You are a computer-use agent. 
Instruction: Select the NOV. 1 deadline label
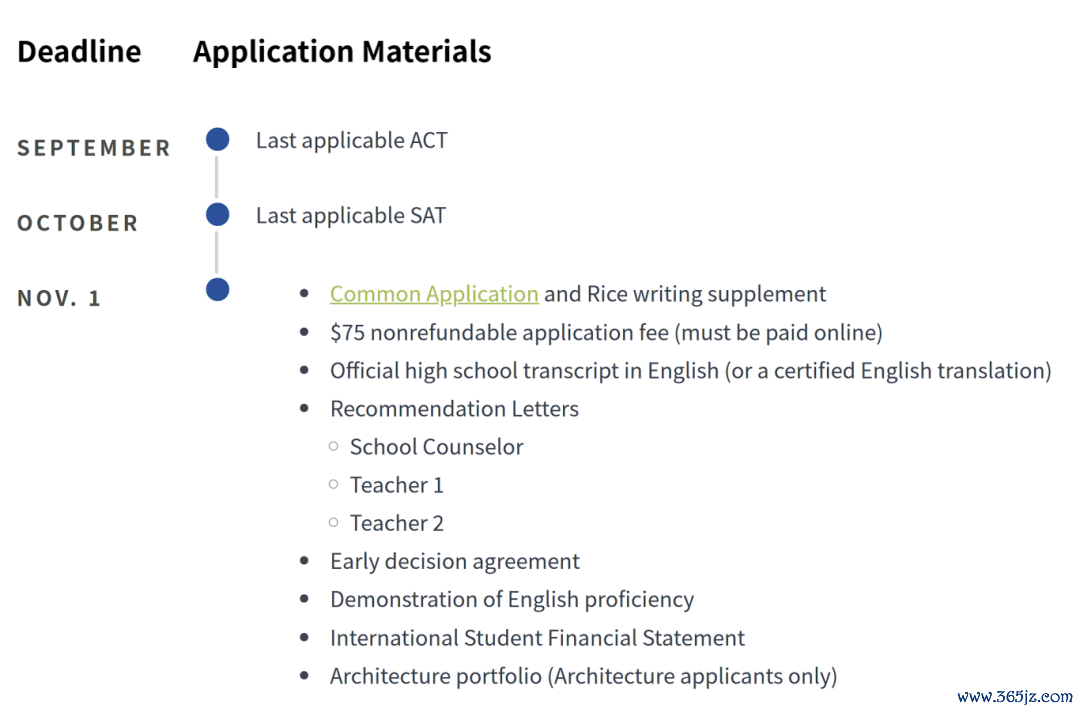pyautogui.click(x=59, y=298)
